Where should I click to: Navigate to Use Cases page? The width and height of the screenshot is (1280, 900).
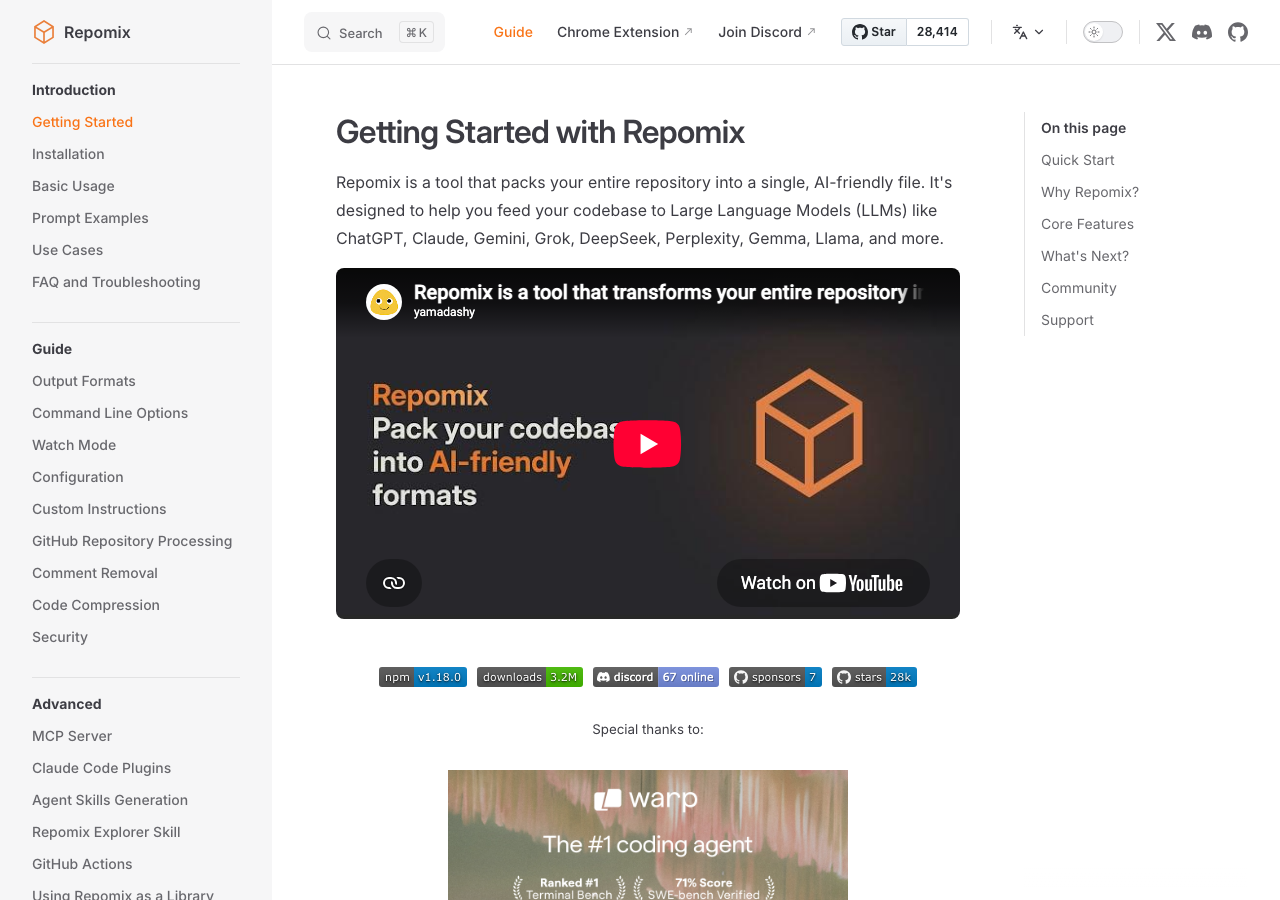[67, 250]
